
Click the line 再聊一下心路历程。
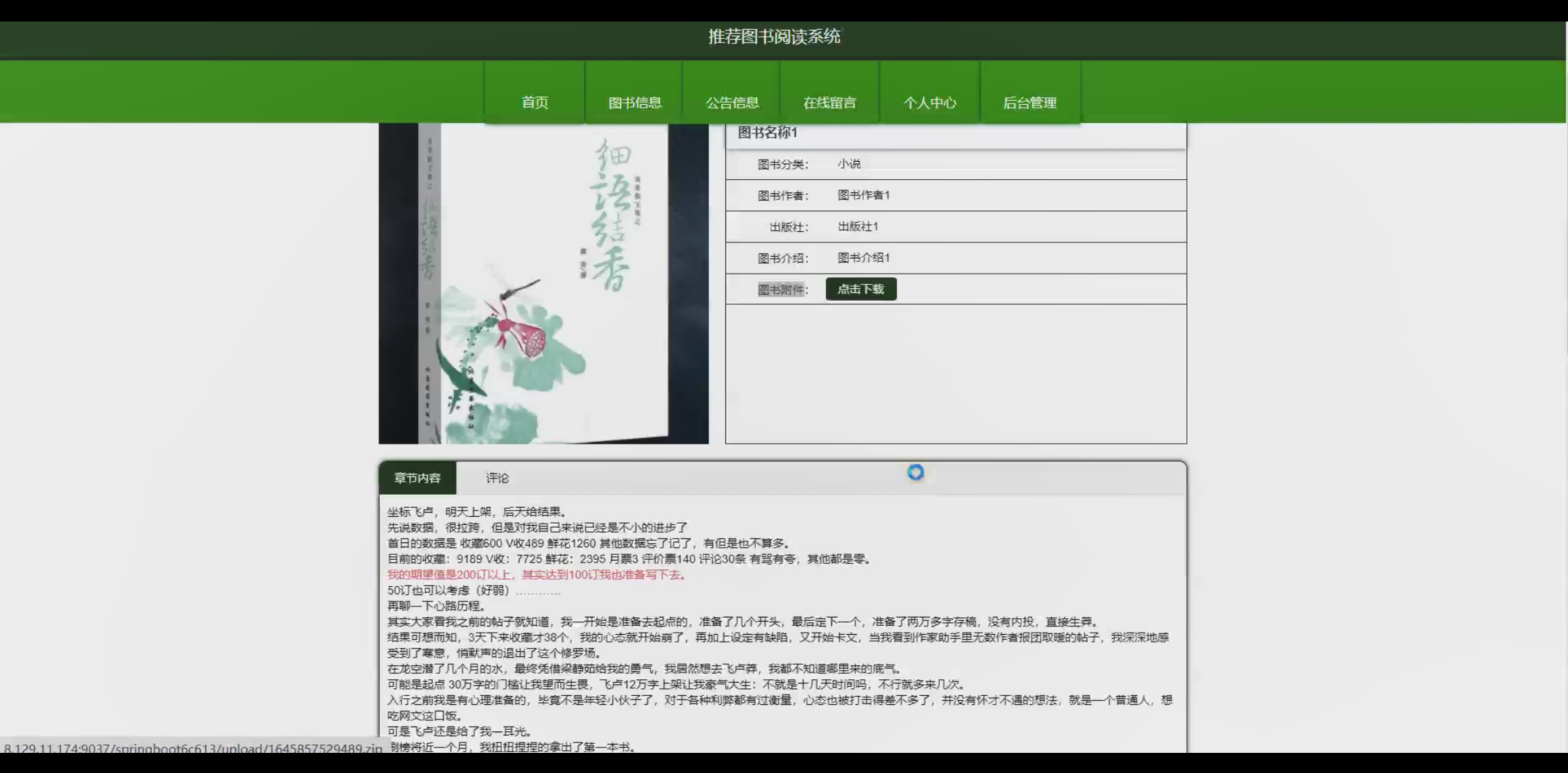[x=437, y=606]
